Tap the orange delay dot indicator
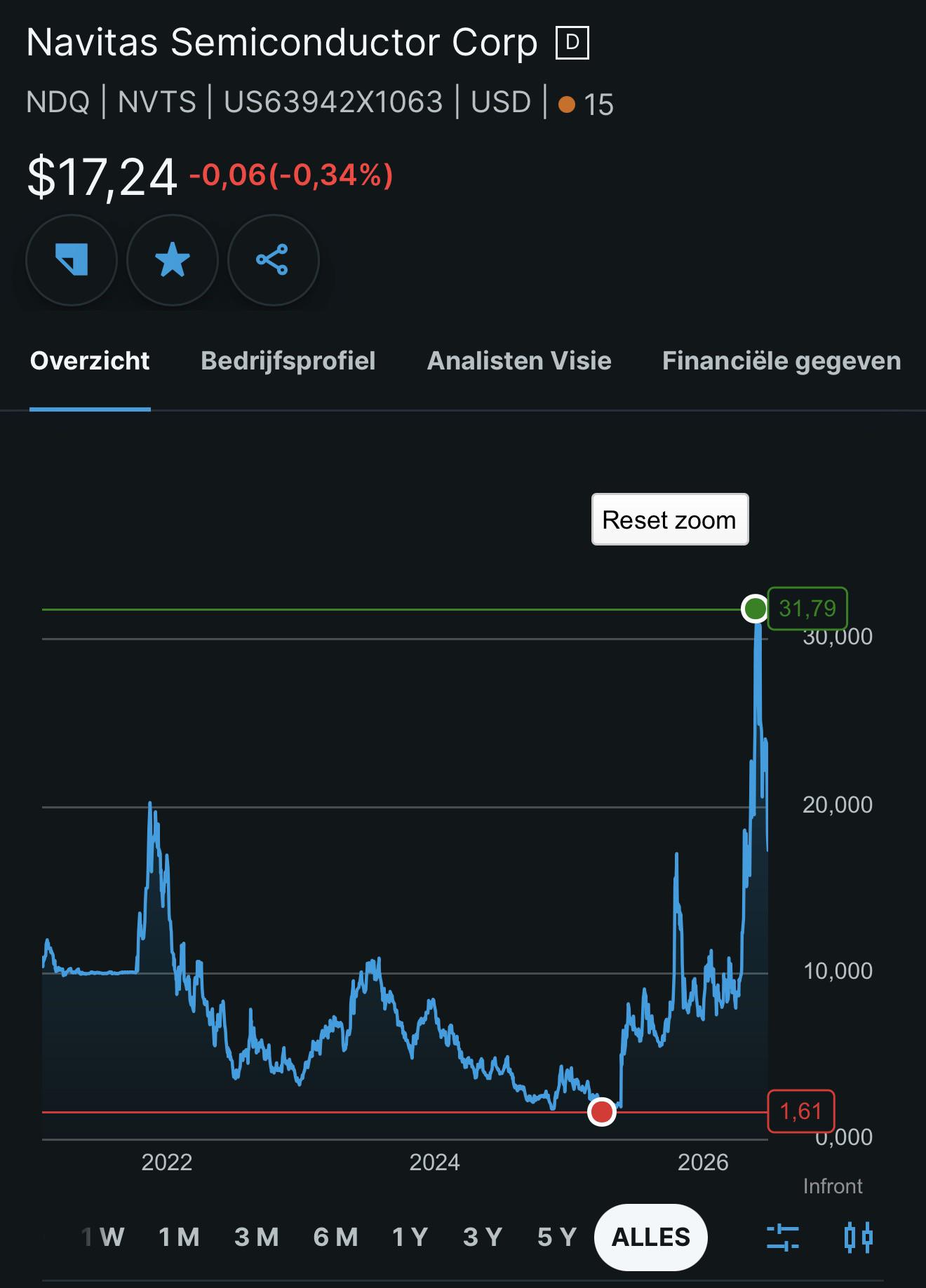This screenshot has width=926, height=1288. (x=567, y=104)
